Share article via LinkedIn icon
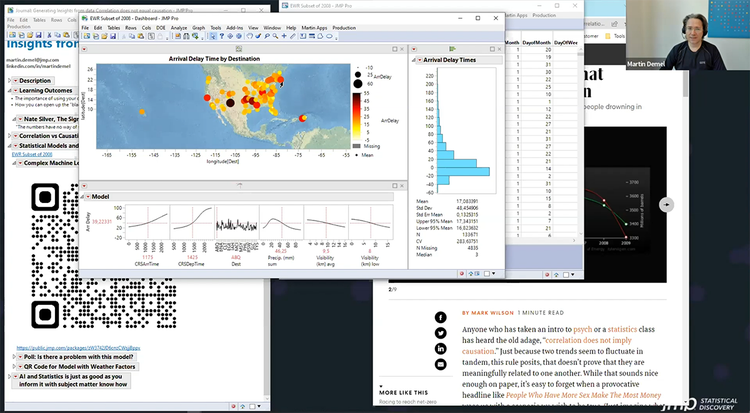This screenshot has width=750, height=413. click(x=440, y=349)
